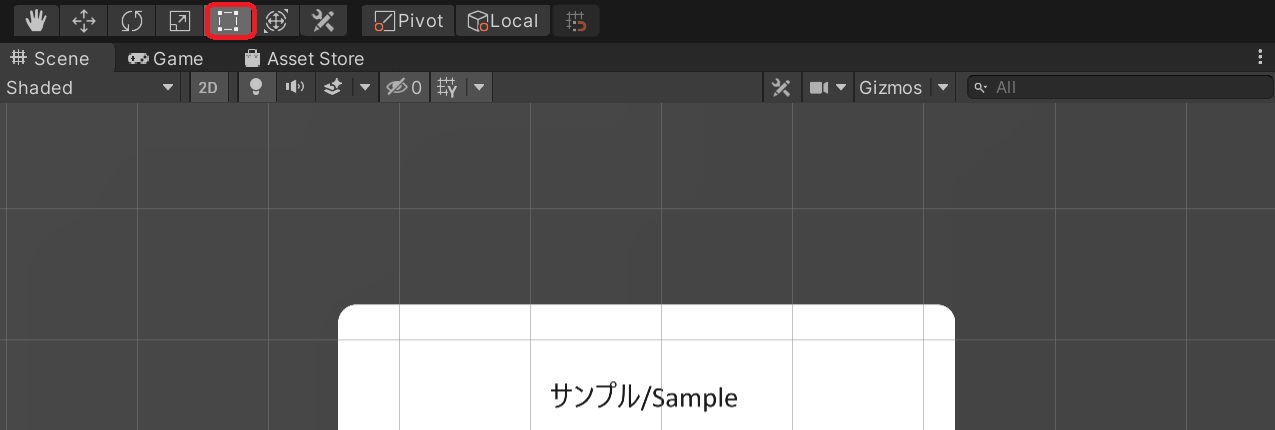Toggle Pivot handle position button

click(x=408, y=20)
